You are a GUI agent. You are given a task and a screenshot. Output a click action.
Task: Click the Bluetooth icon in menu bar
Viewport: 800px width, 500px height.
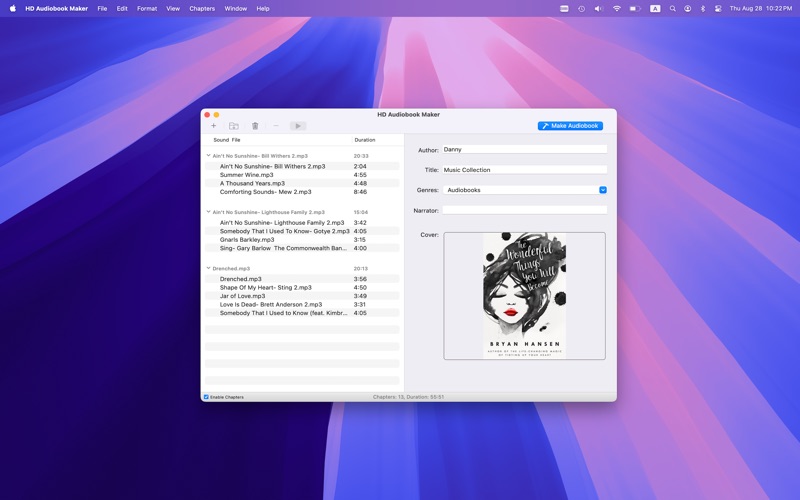coord(702,8)
